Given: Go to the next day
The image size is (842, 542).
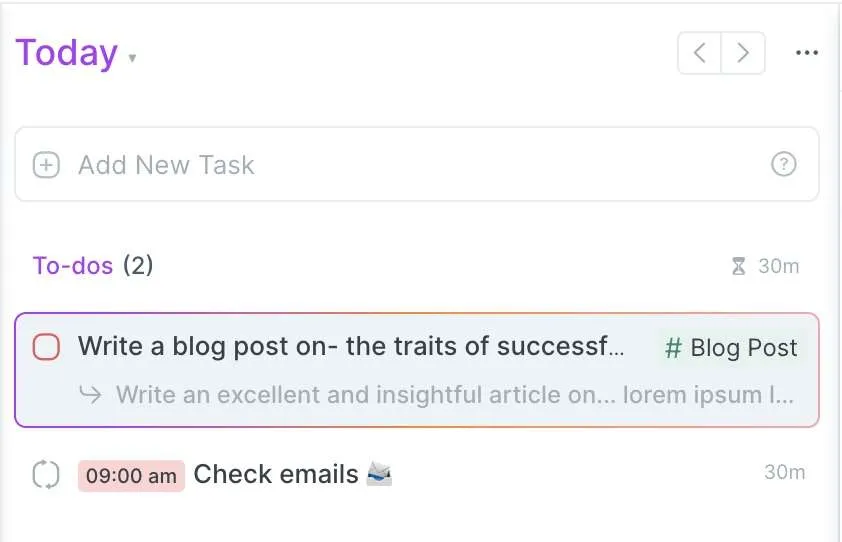Looking at the screenshot, I should coord(743,53).
